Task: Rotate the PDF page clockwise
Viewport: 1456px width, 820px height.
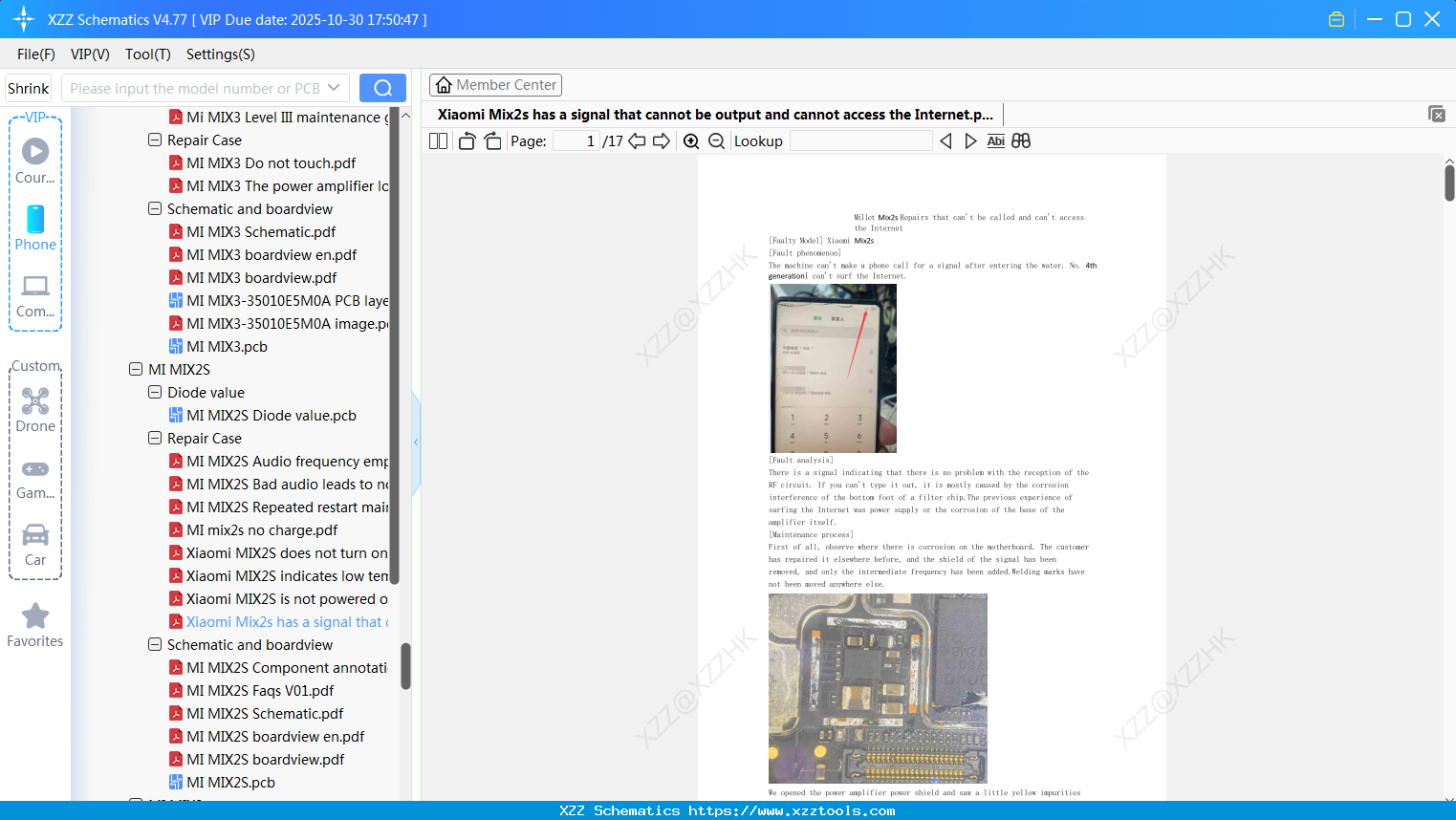Action: [x=492, y=140]
